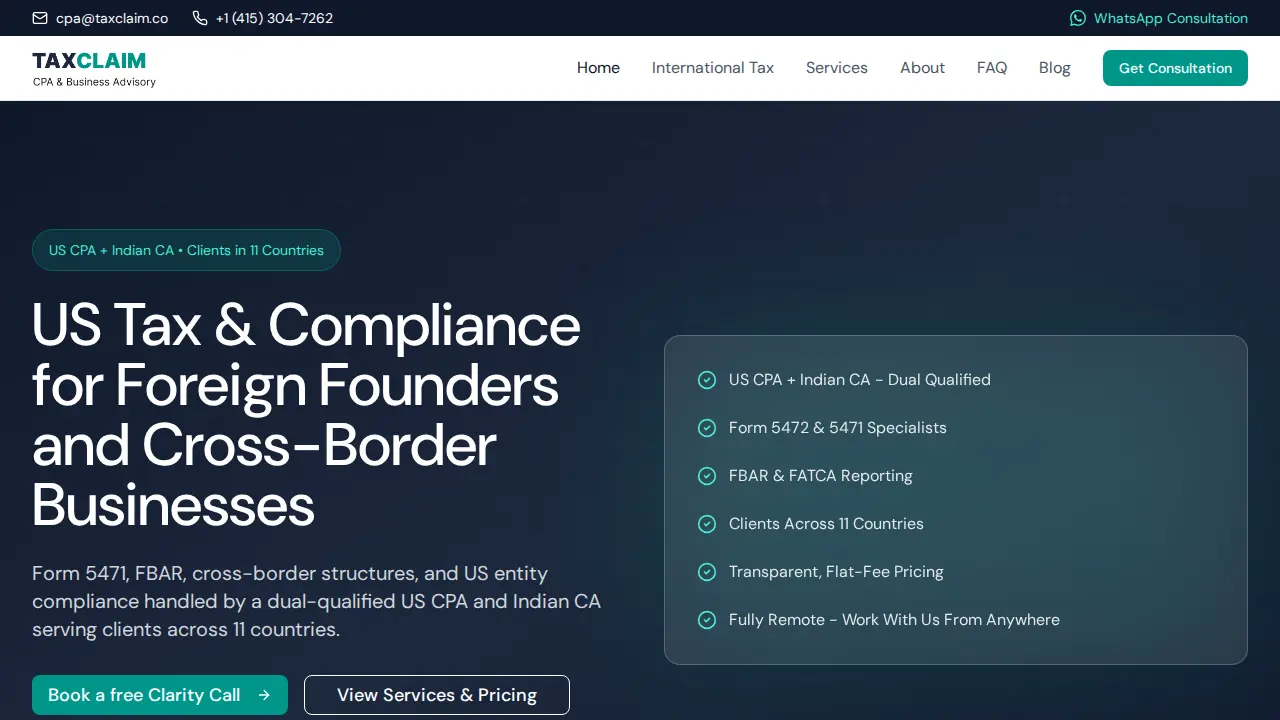Click the 'FBAR & FATCA Reporting' text
The width and height of the screenshot is (1280, 720).
tap(821, 476)
